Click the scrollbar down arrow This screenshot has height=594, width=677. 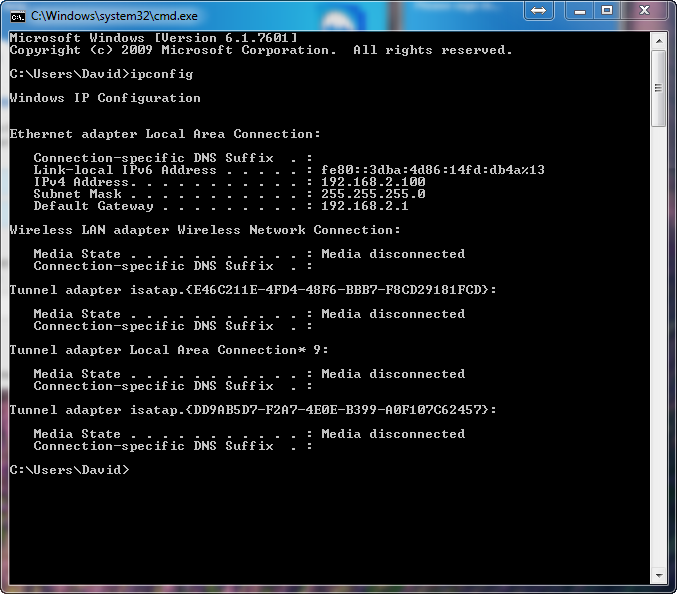click(659, 575)
